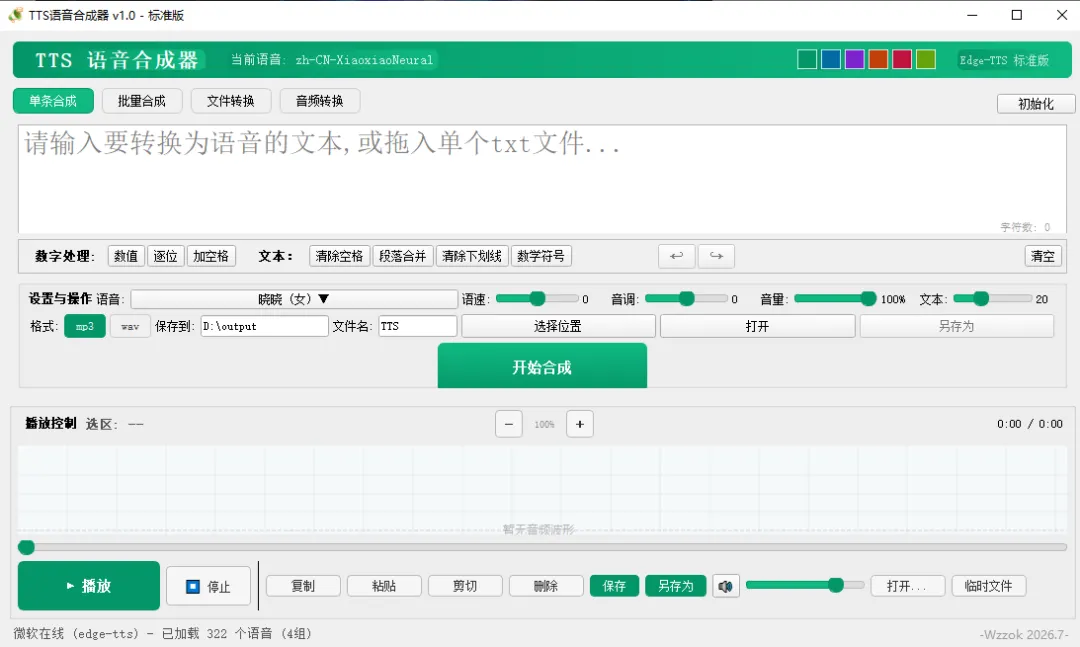This screenshot has height=647, width=1080.
Task: Switch to the 单条合成 tab
Action: click(53, 101)
